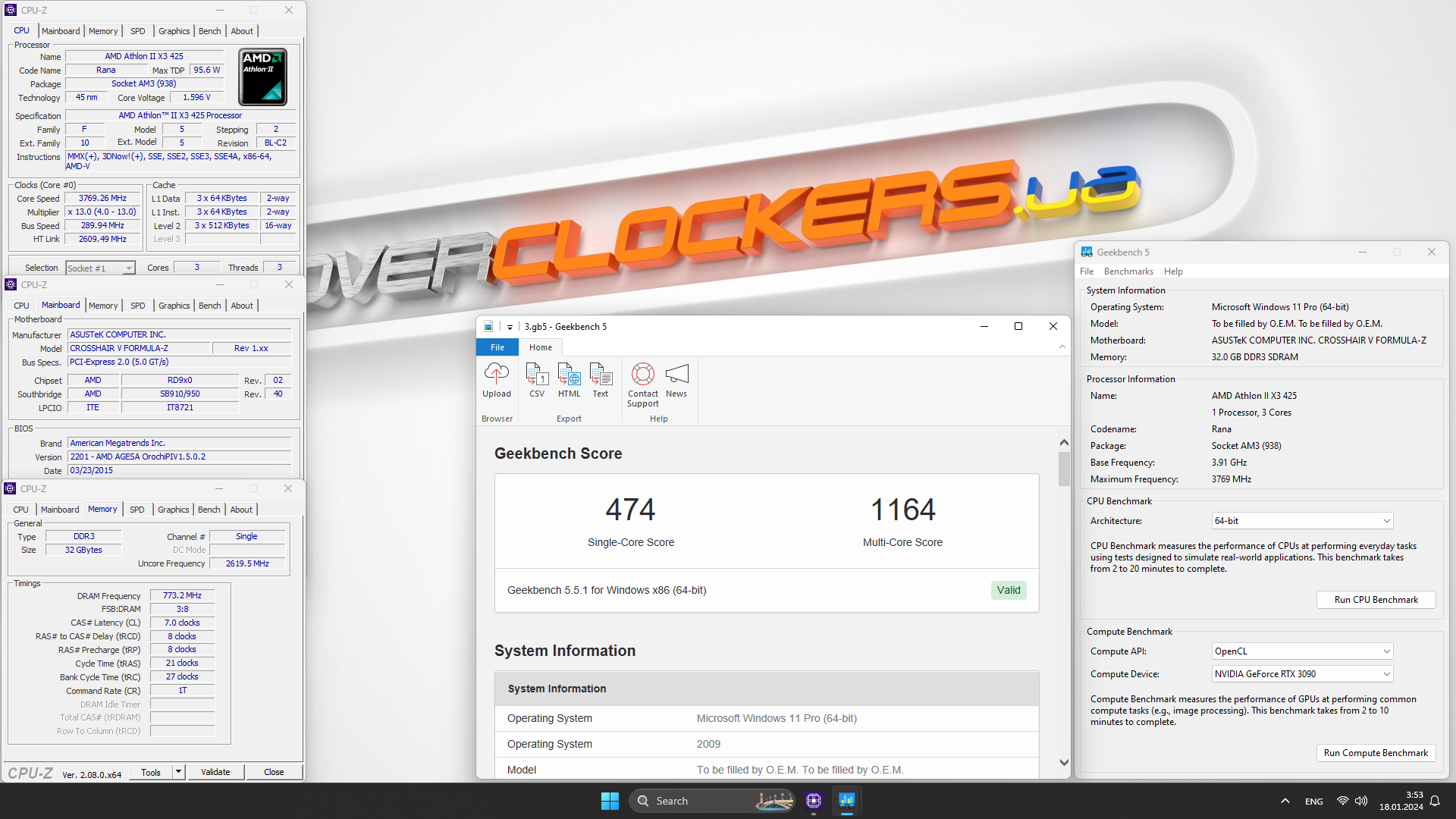Open the File tab in Geekbench results window
The width and height of the screenshot is (1456, 819).
(x=497, y=347)
